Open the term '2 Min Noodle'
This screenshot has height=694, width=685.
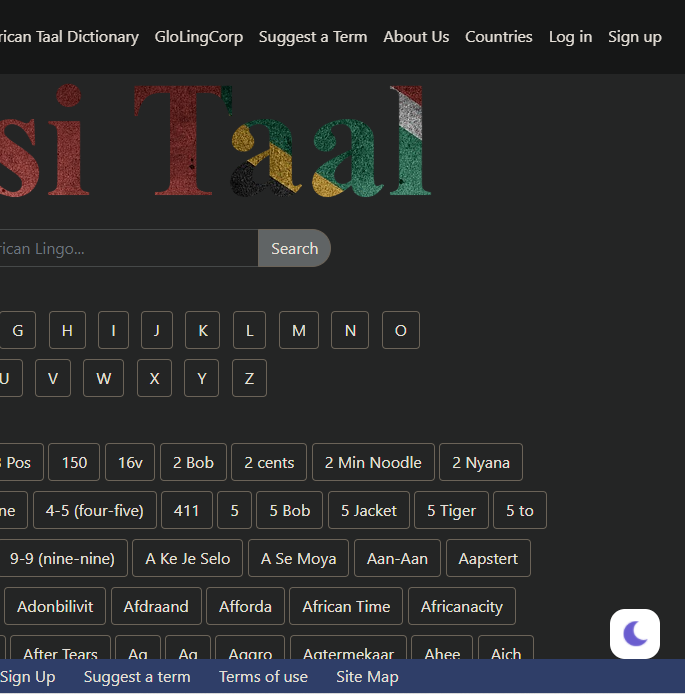pos(373,462)
